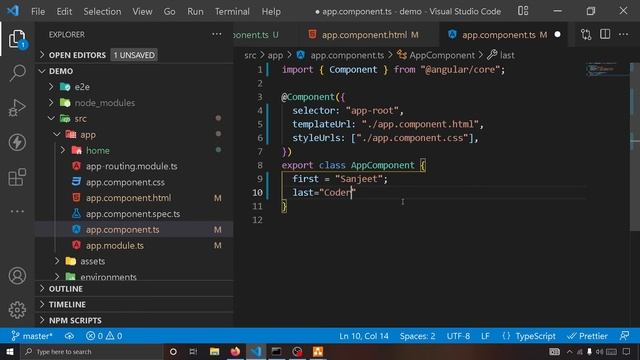640x360 pixels.
Task: Click the master branch indicator
Action: pyautogui.click(x=32, y=336)
